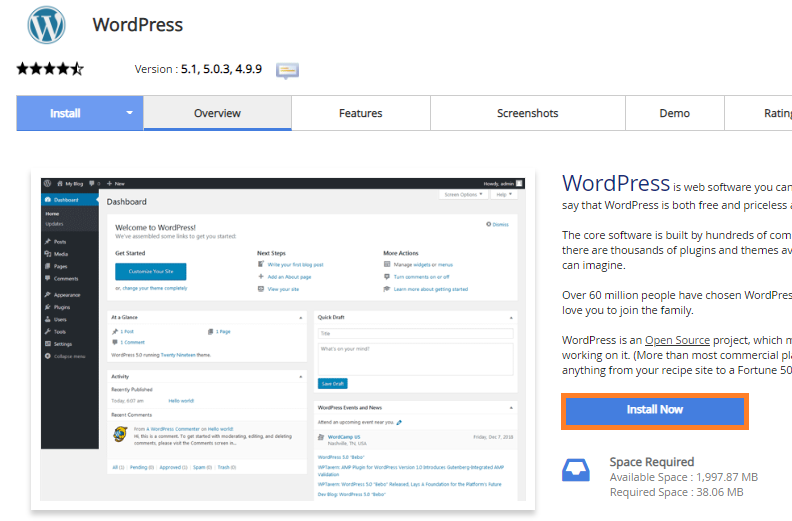Click the Space Required heading

click(652, 462)
